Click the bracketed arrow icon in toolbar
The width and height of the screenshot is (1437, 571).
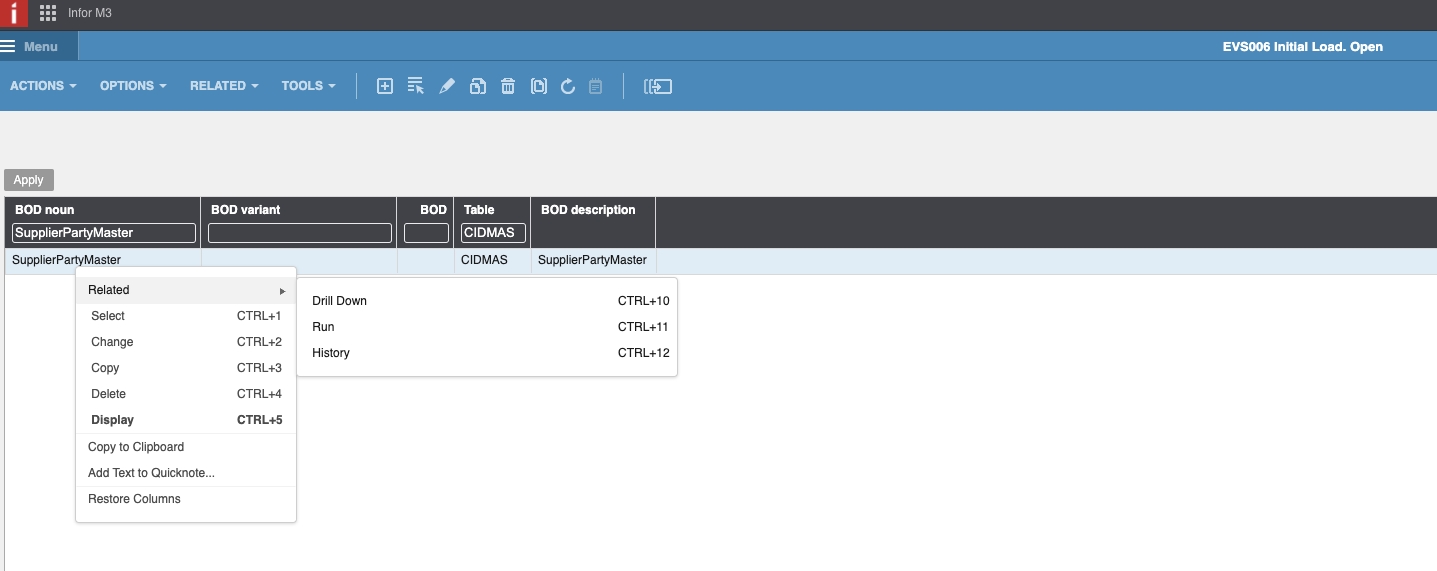(x=658, y=86)
